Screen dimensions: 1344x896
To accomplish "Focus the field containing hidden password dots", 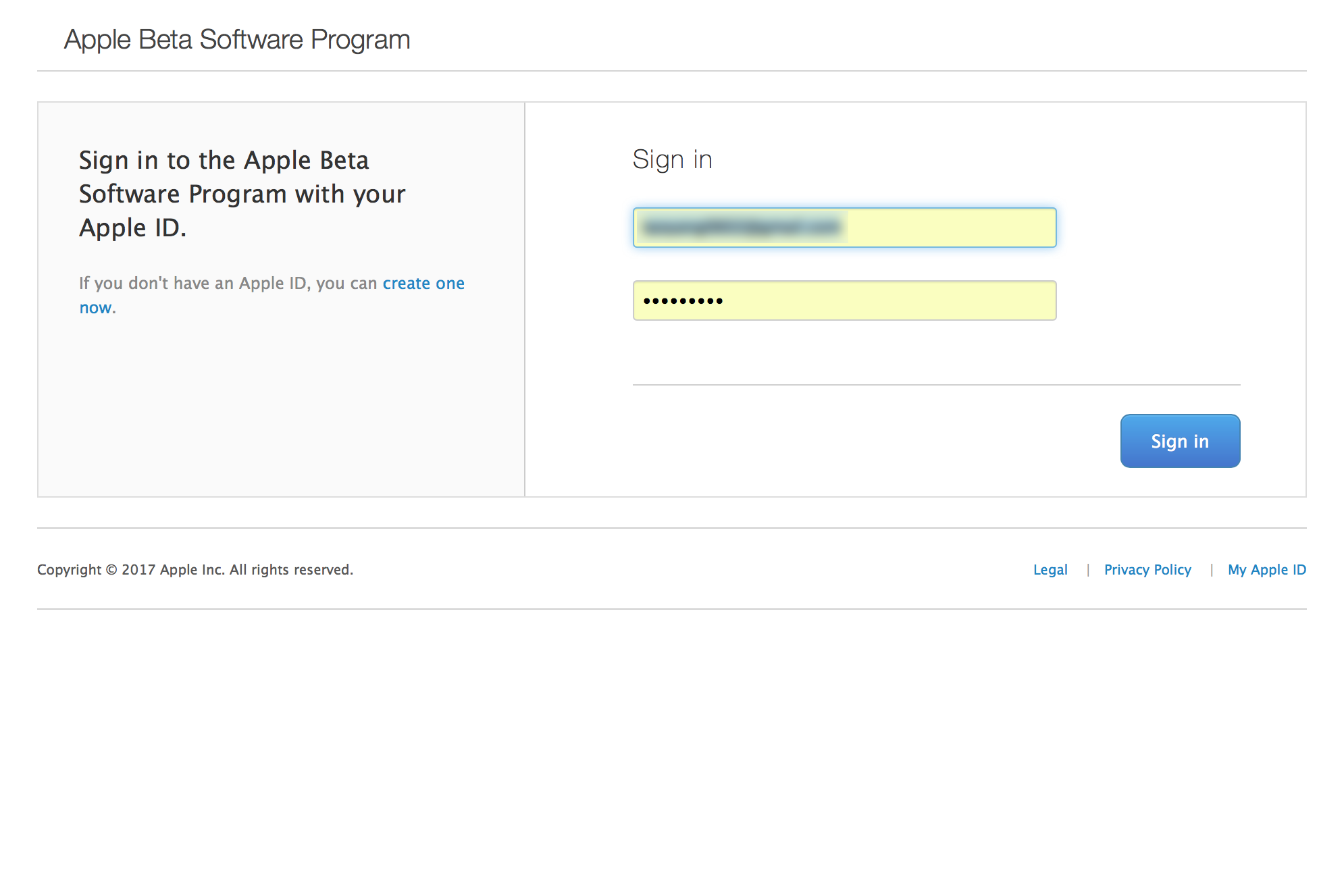I will [x=843, y=299].
